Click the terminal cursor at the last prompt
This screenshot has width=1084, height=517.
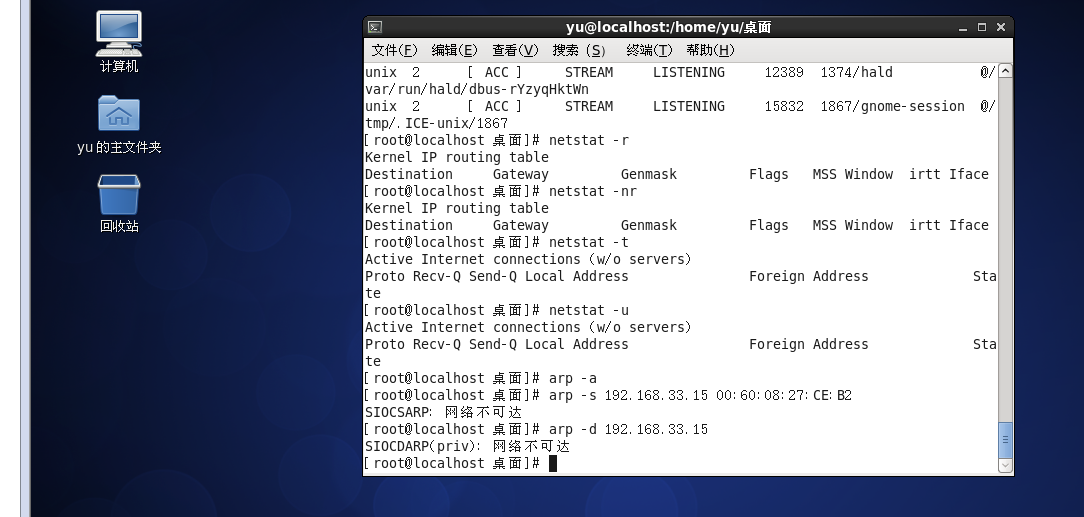[x=553, y=464]
